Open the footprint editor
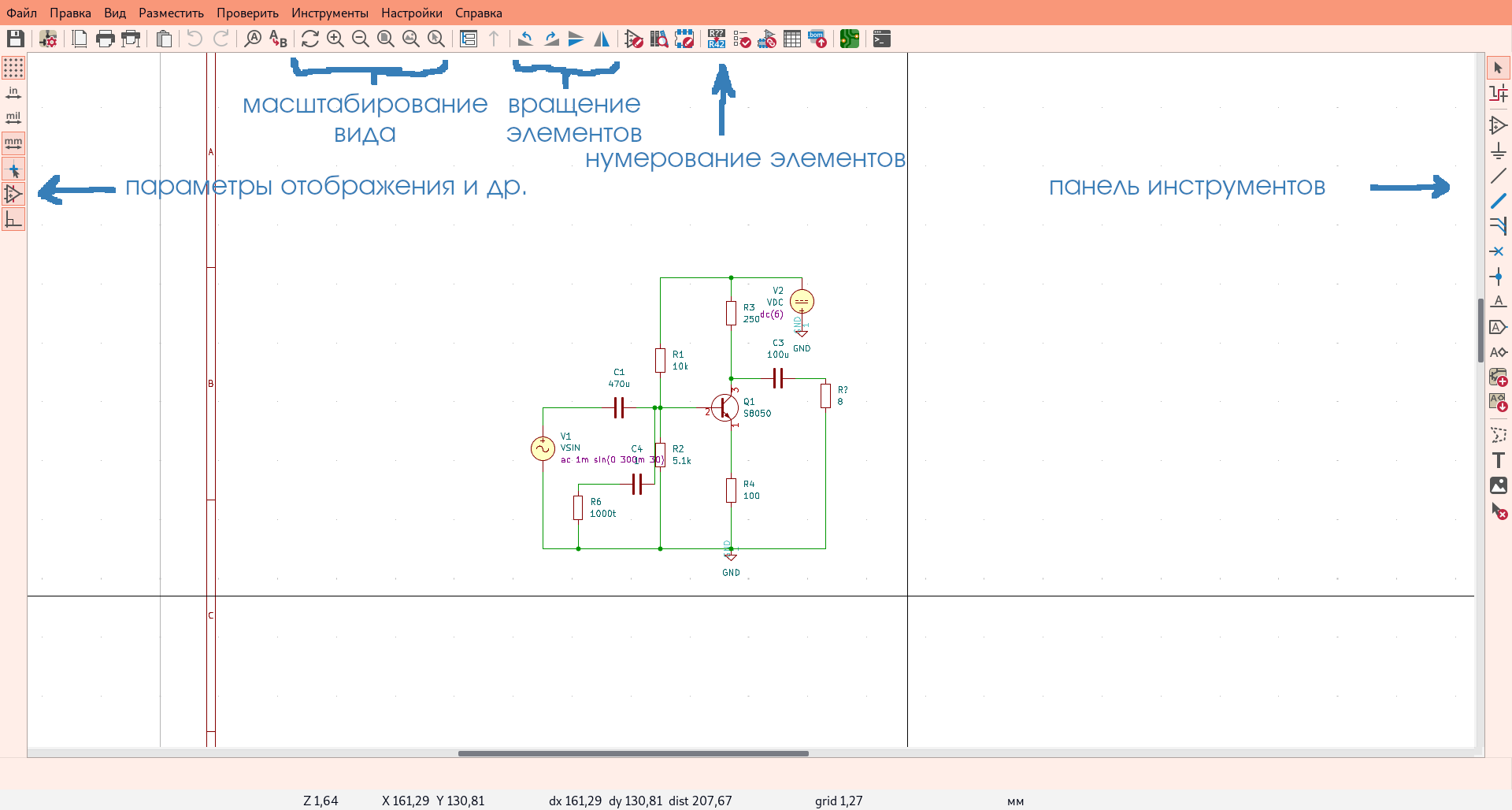The height and width of the screenshot is (810, 1512). click(x=684, y=39)
